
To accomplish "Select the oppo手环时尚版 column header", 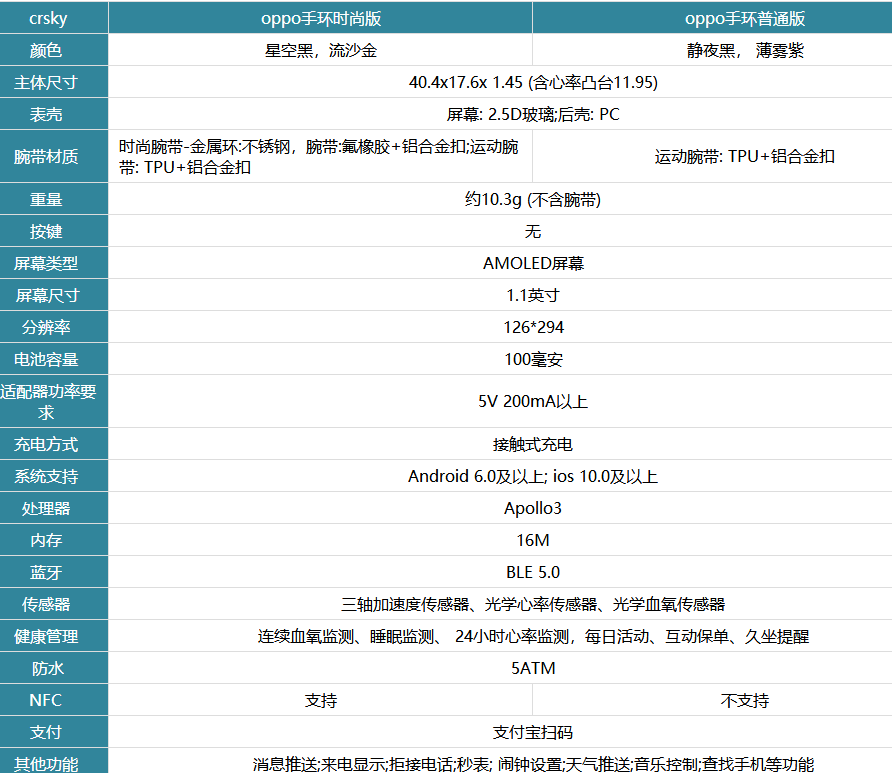I will [x=321, y=18].
